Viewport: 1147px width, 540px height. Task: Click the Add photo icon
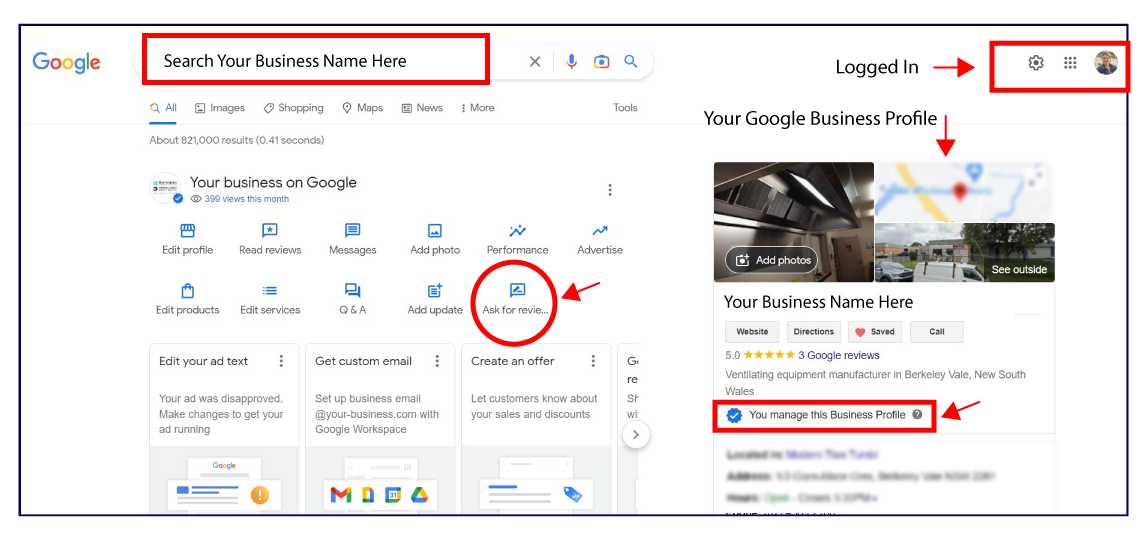click(x=435, y=231)
